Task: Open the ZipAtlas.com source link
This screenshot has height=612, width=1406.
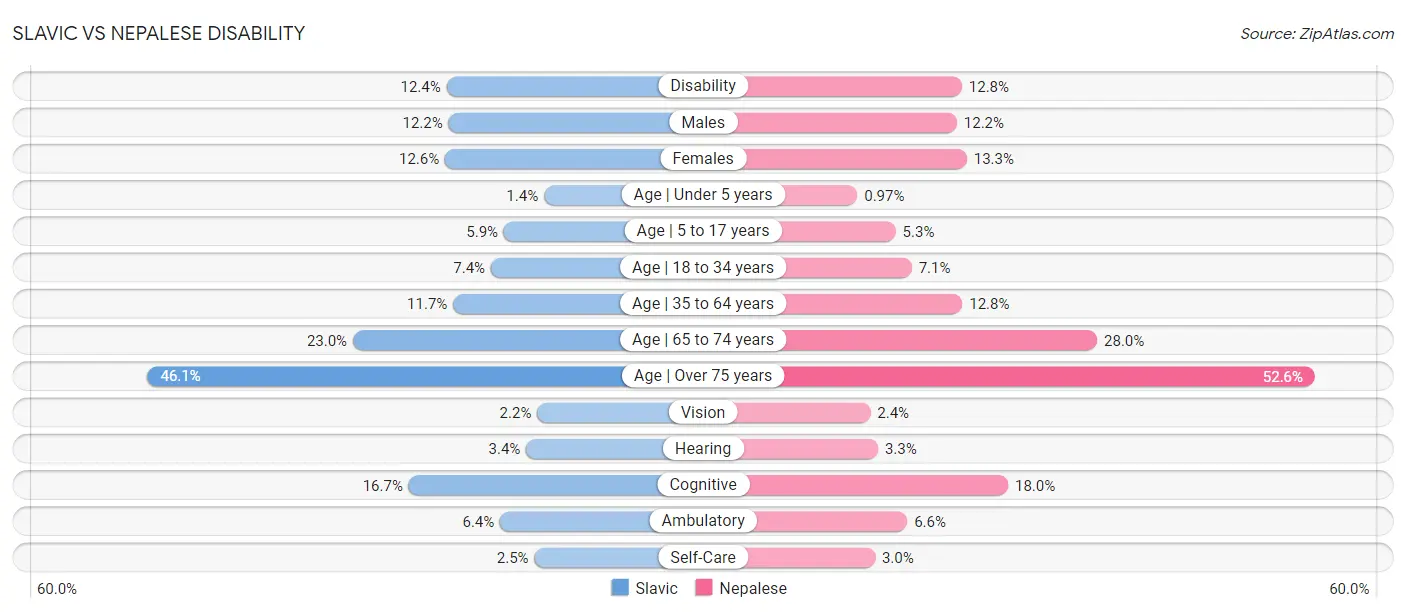Action: pyautogui.click(x=1347, y=34)
